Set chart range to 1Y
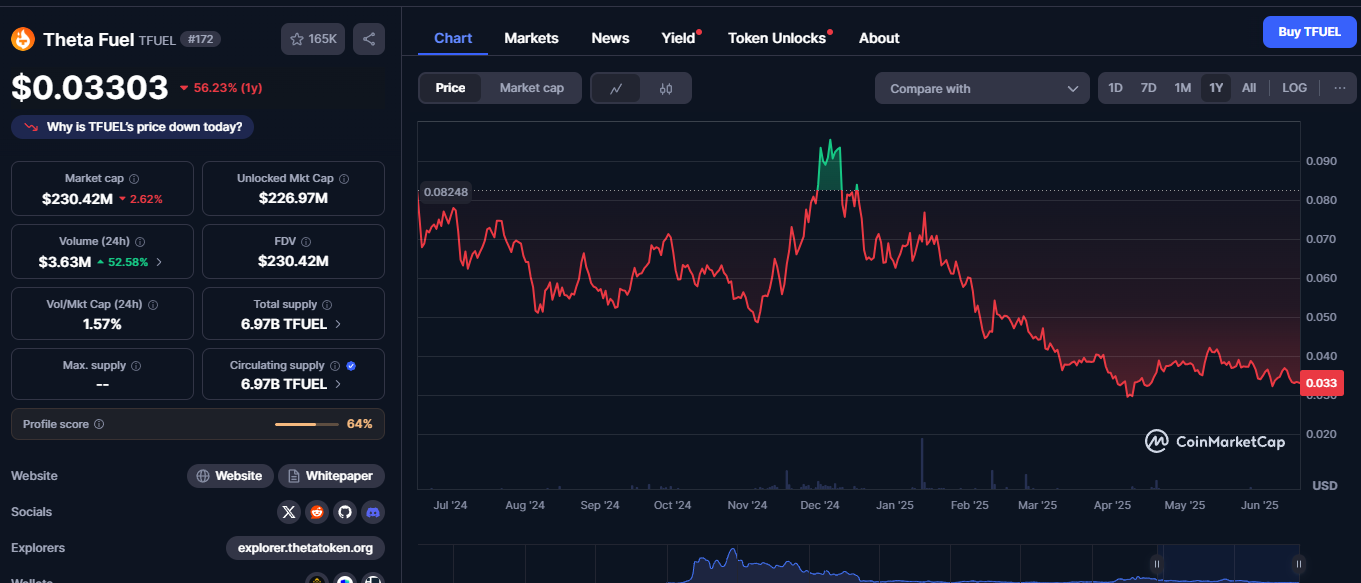The height and width of the screenshot is (583, 1361). [x=1216, y=88]
